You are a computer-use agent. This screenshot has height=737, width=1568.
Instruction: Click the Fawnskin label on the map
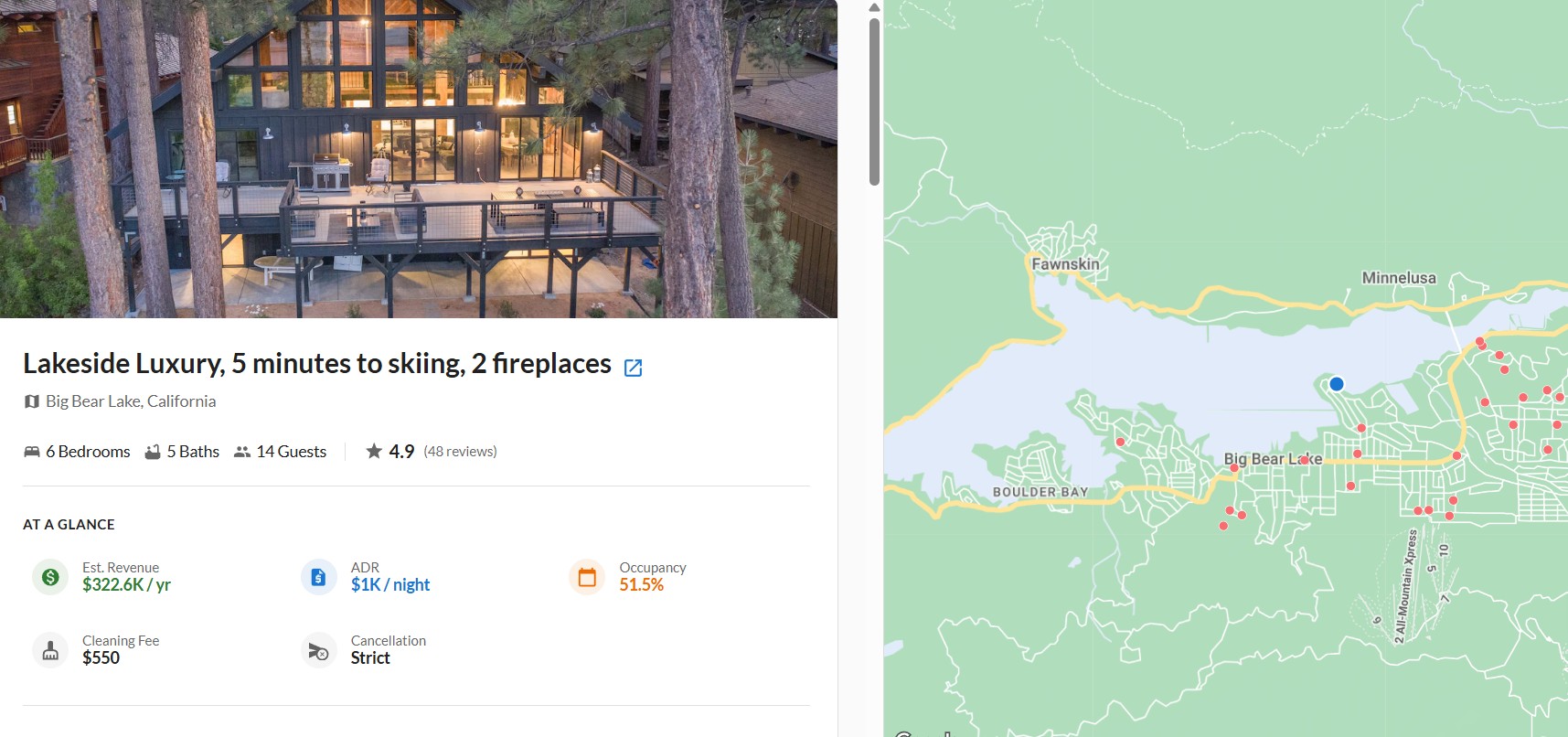point(1065,264)
